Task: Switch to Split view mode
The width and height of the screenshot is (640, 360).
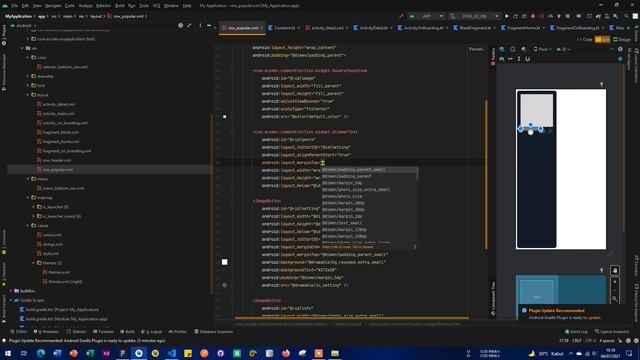Action: (602, 40)
